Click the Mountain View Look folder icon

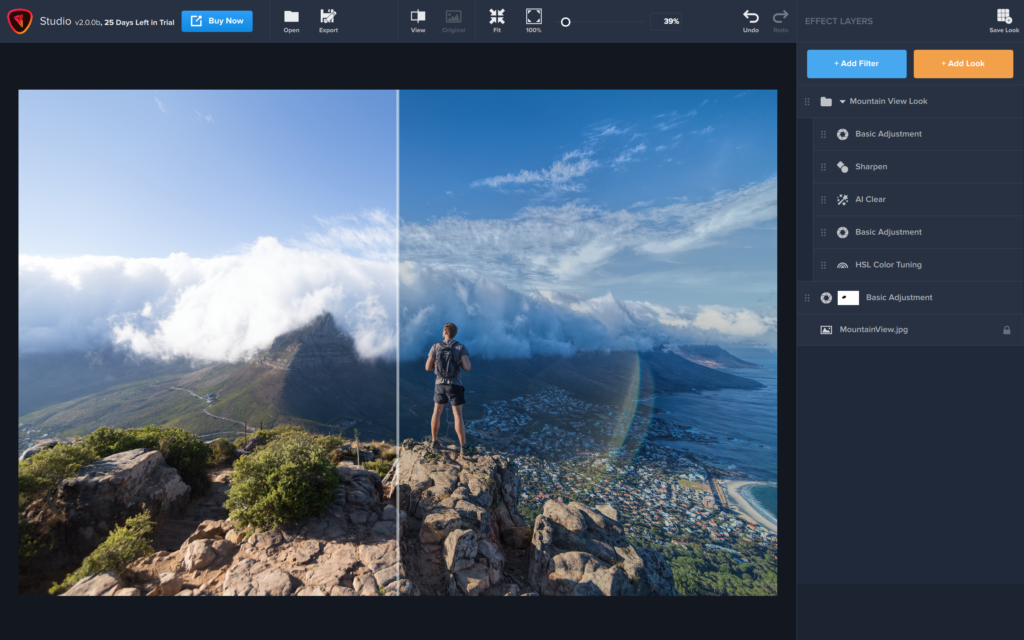[824, 101]
